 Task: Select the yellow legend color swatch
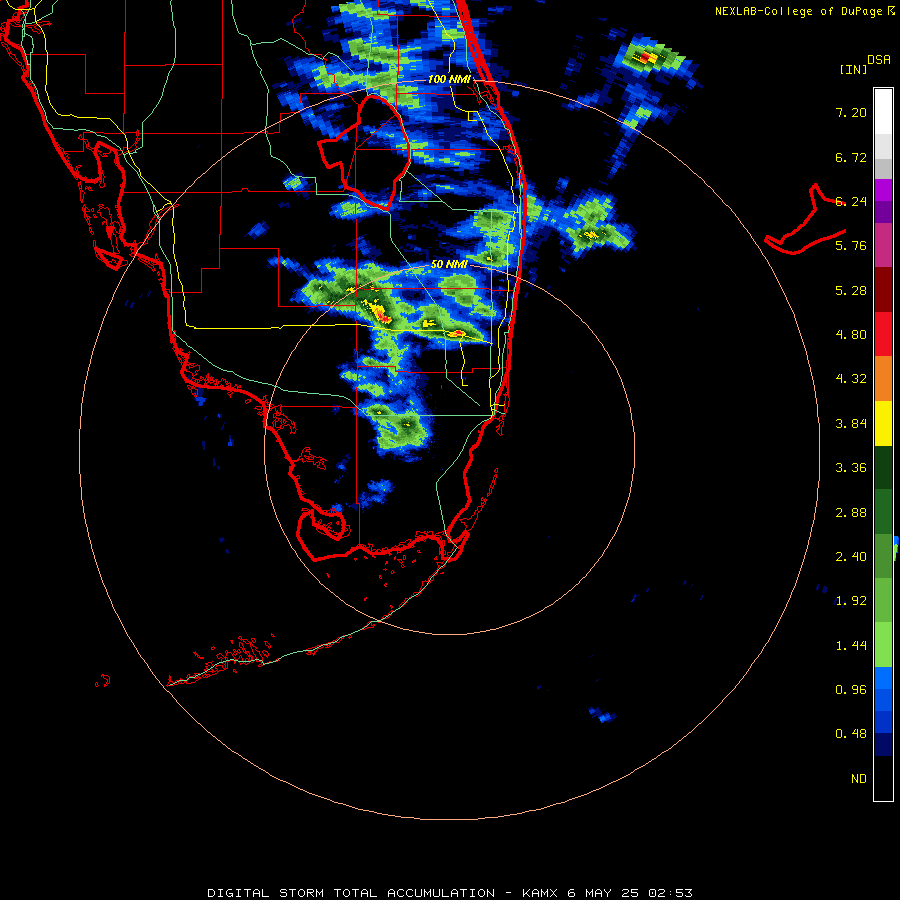(x=883, y=424)
